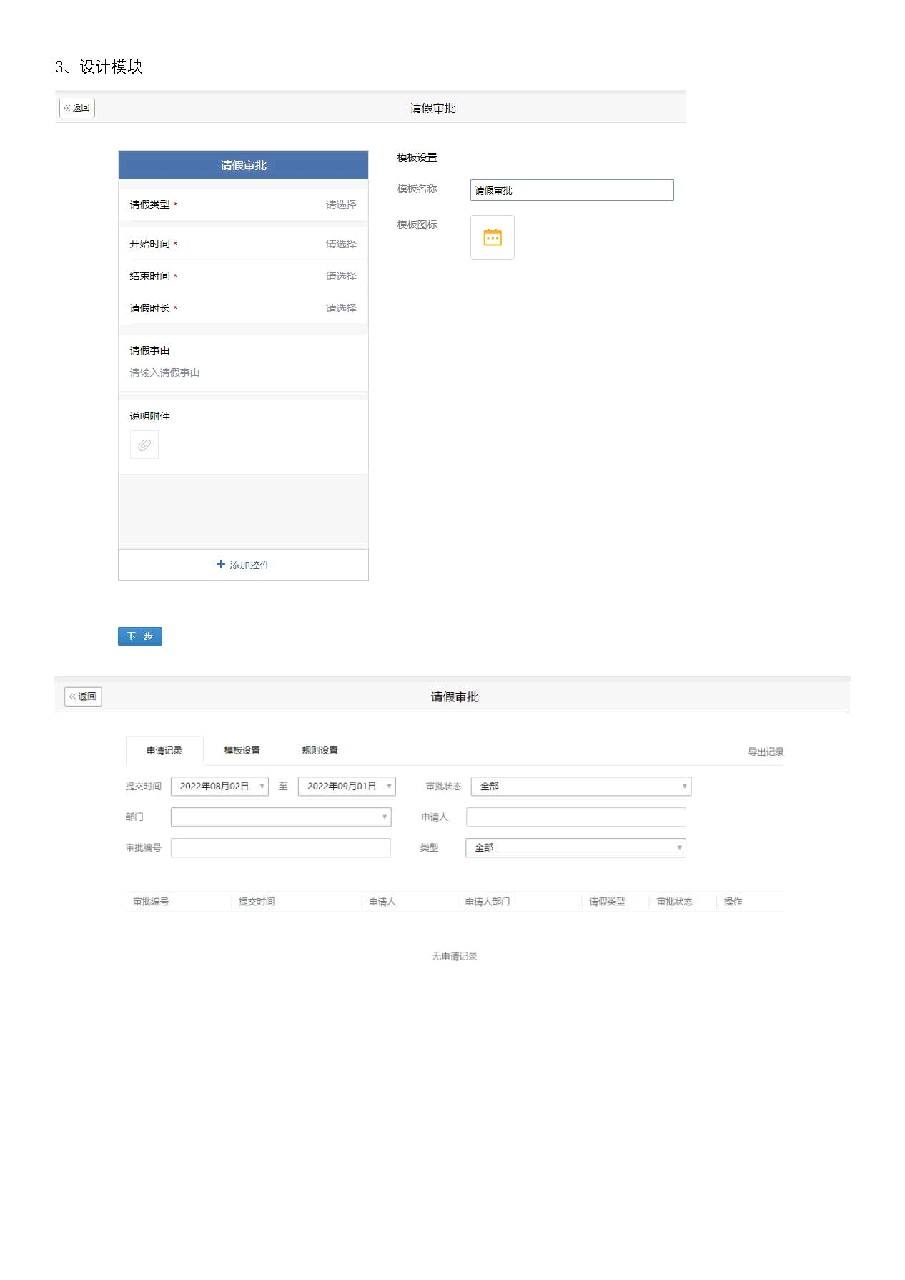Open the start date 2022年08月02日 dropdown

tap(220, 787)
